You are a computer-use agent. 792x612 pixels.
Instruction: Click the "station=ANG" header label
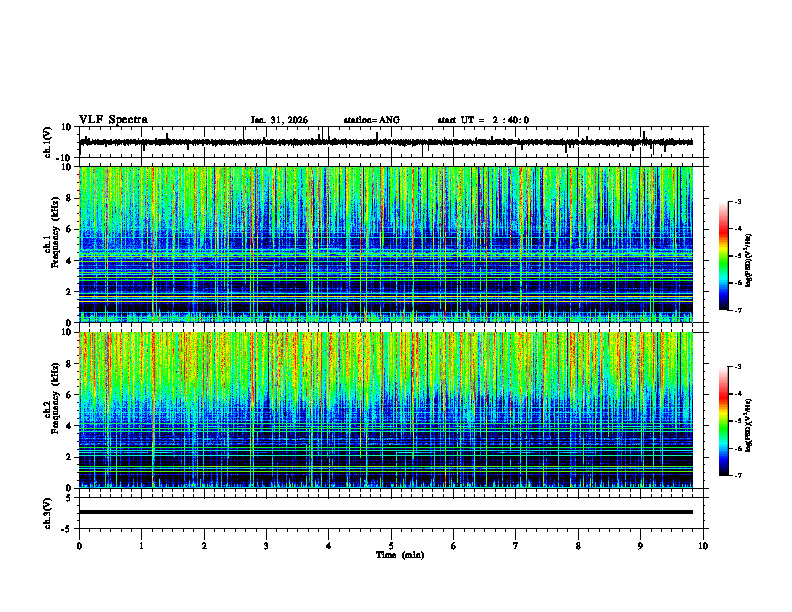[x=372, y=120]
